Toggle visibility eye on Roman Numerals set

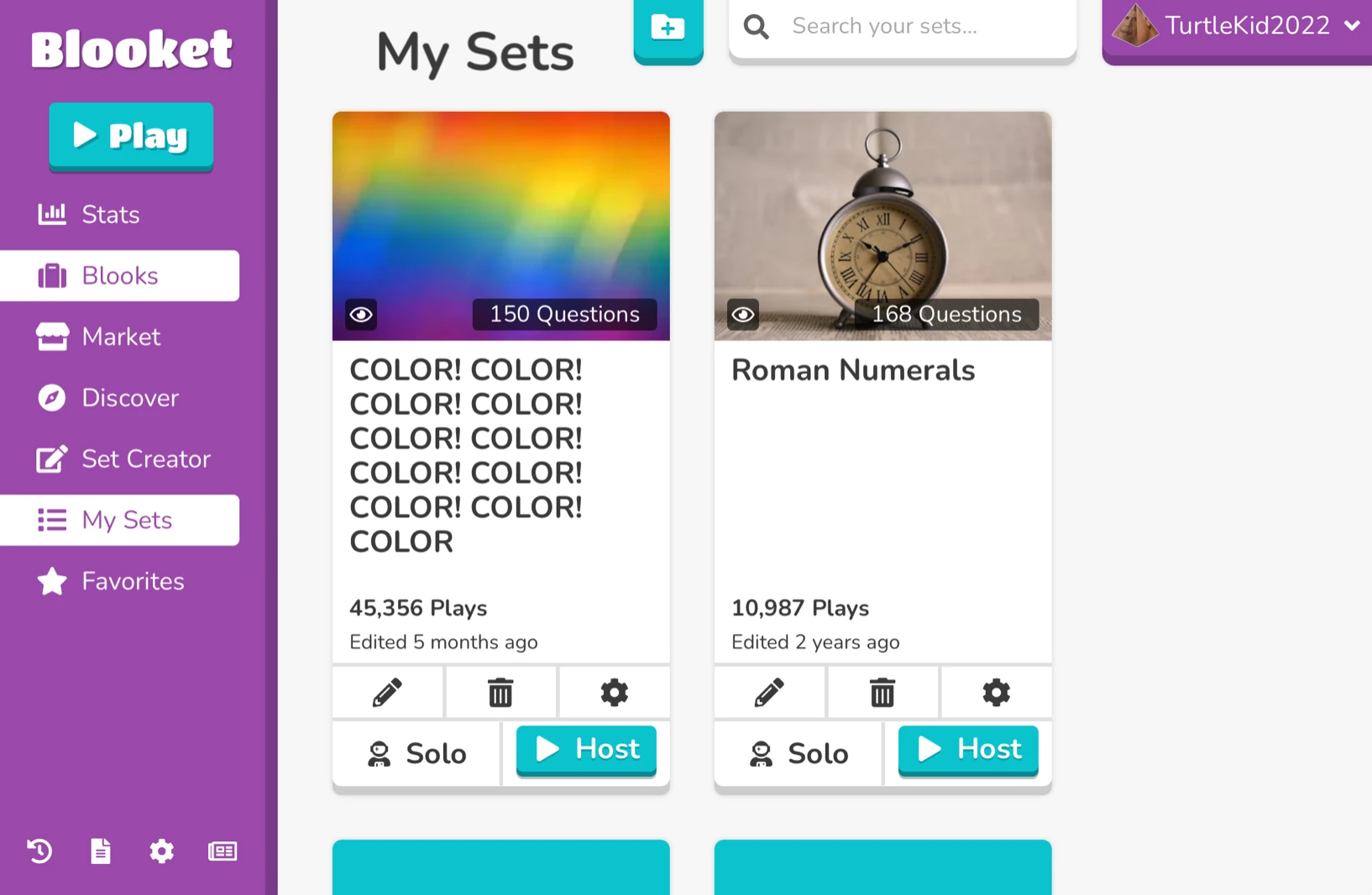[743, 315]
